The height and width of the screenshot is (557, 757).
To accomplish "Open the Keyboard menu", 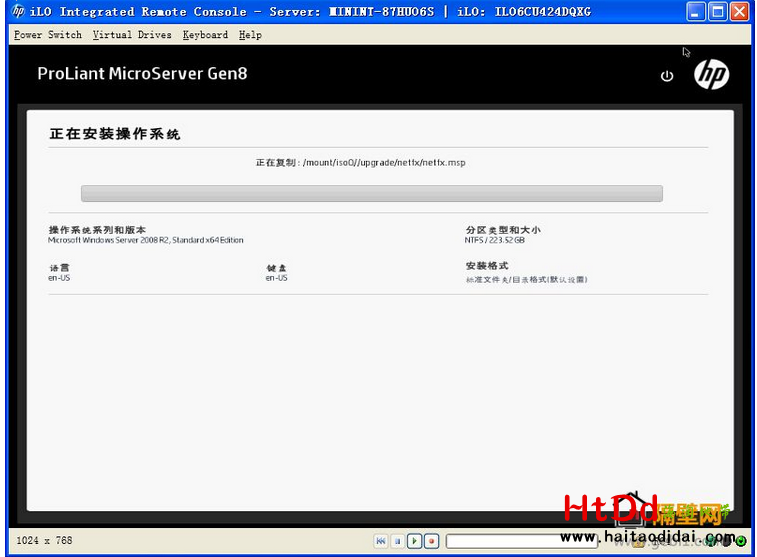I will 205,35.
